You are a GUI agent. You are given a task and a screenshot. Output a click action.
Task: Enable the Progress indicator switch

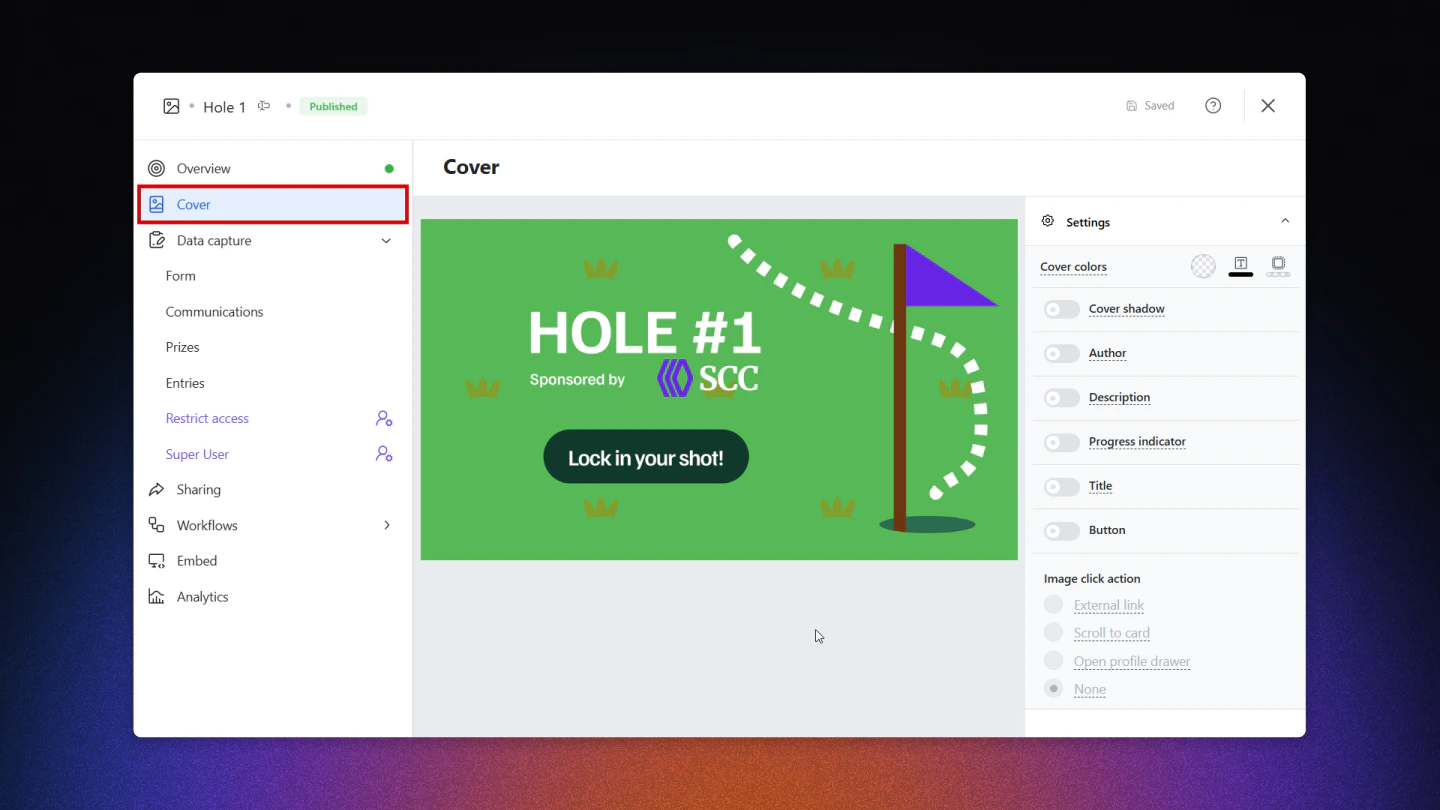(1062, 442)
